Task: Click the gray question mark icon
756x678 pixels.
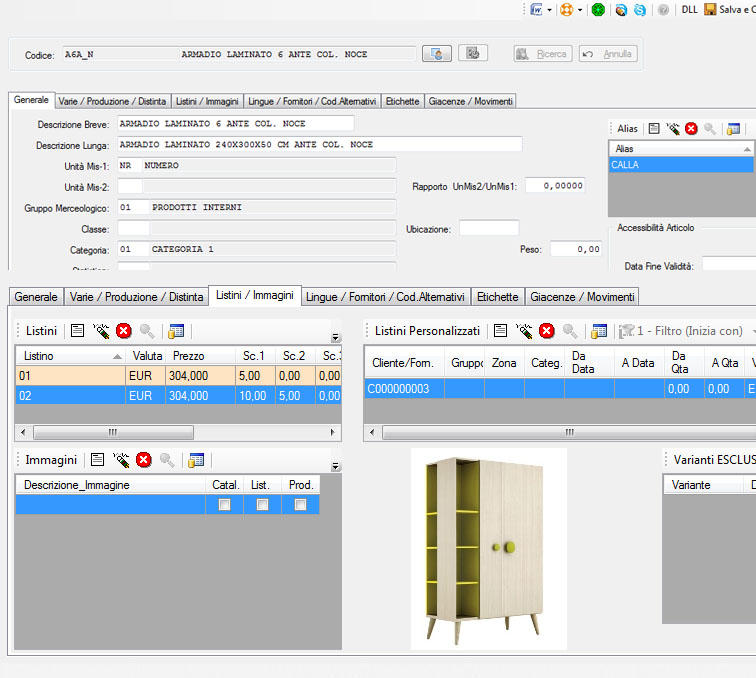Action: pos(663,10)
